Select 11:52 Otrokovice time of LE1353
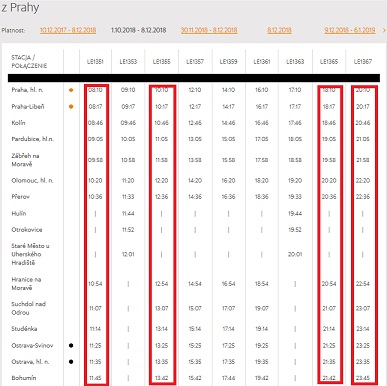The image size is (387, 386). tap(128, 230)
